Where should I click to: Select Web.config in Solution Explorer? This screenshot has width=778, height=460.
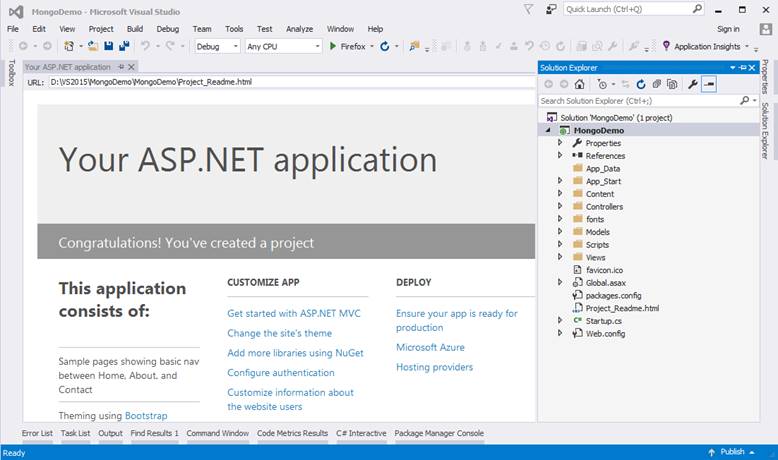coord(605,333)
